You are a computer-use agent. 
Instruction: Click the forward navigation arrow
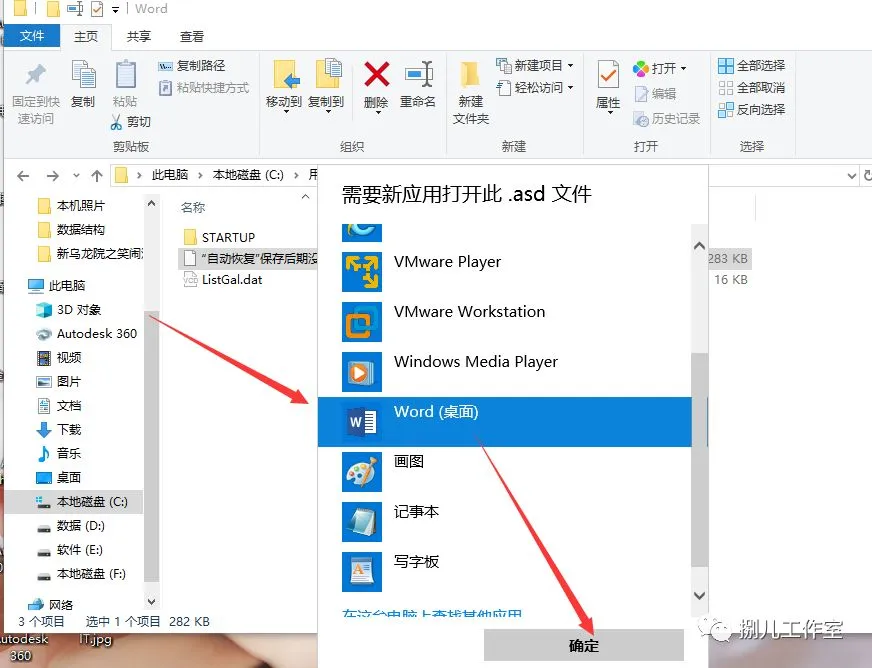(53, 176)
